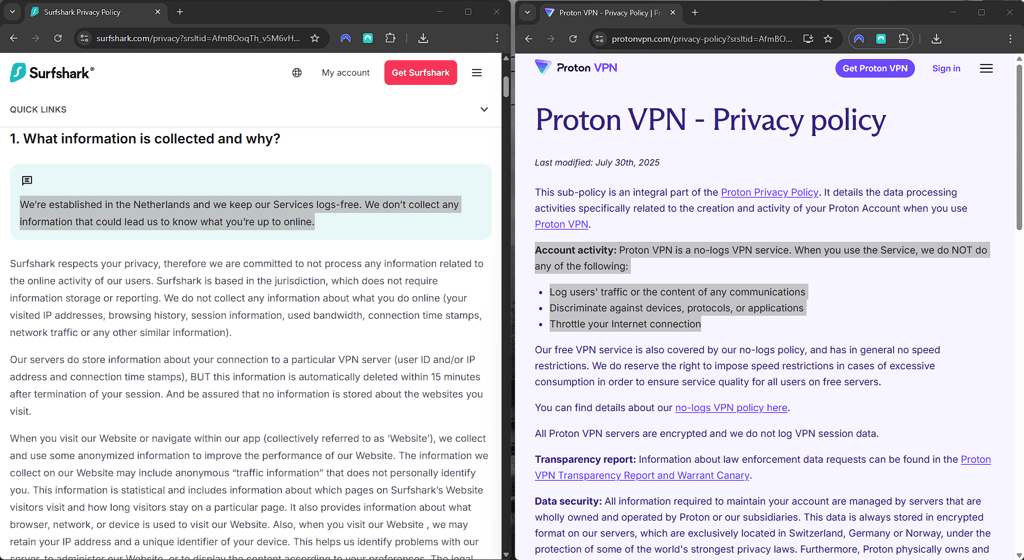Image resolution: width=1024 pixels, height=560 pixels.
Task: Bookmark the Surfshark page with star icon
Action: (315, 39)
